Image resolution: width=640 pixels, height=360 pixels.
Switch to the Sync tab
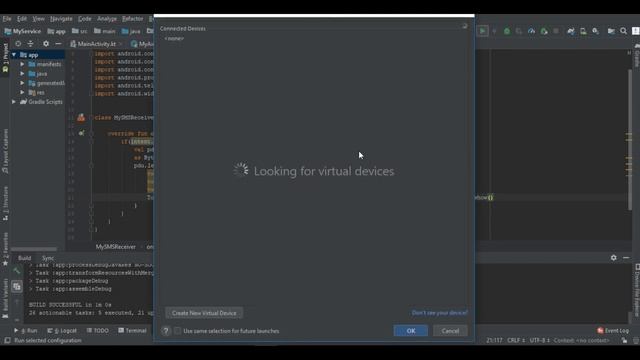click(x=48, y=258)
